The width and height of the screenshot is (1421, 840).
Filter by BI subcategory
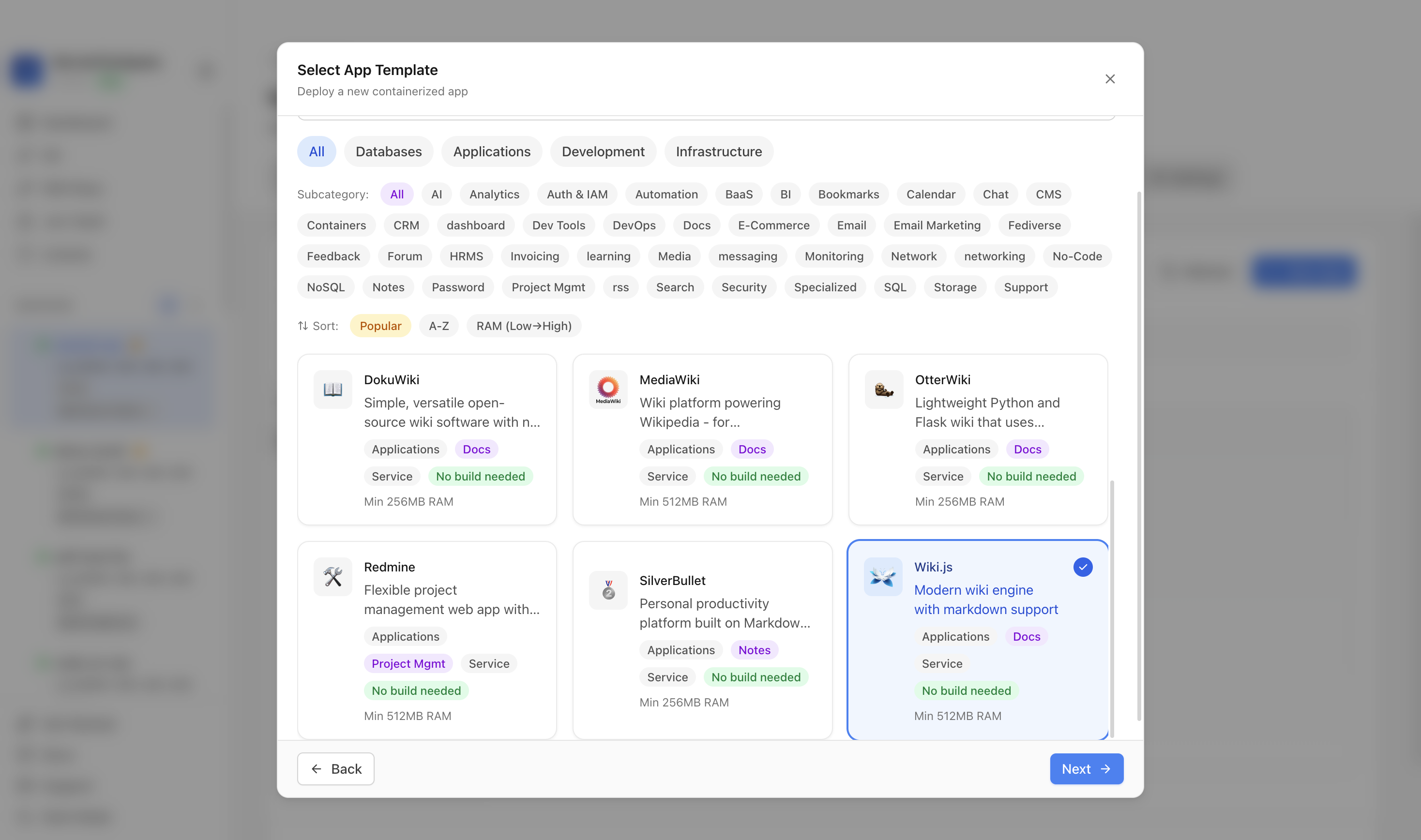[x=785, y=194]
